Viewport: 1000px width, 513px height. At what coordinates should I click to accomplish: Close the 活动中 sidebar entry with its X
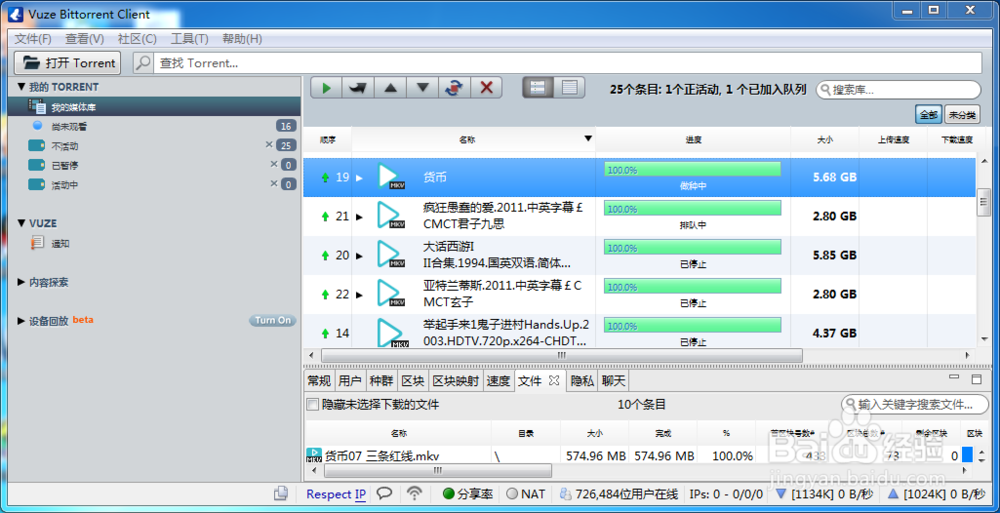click(x=274, y=183)
